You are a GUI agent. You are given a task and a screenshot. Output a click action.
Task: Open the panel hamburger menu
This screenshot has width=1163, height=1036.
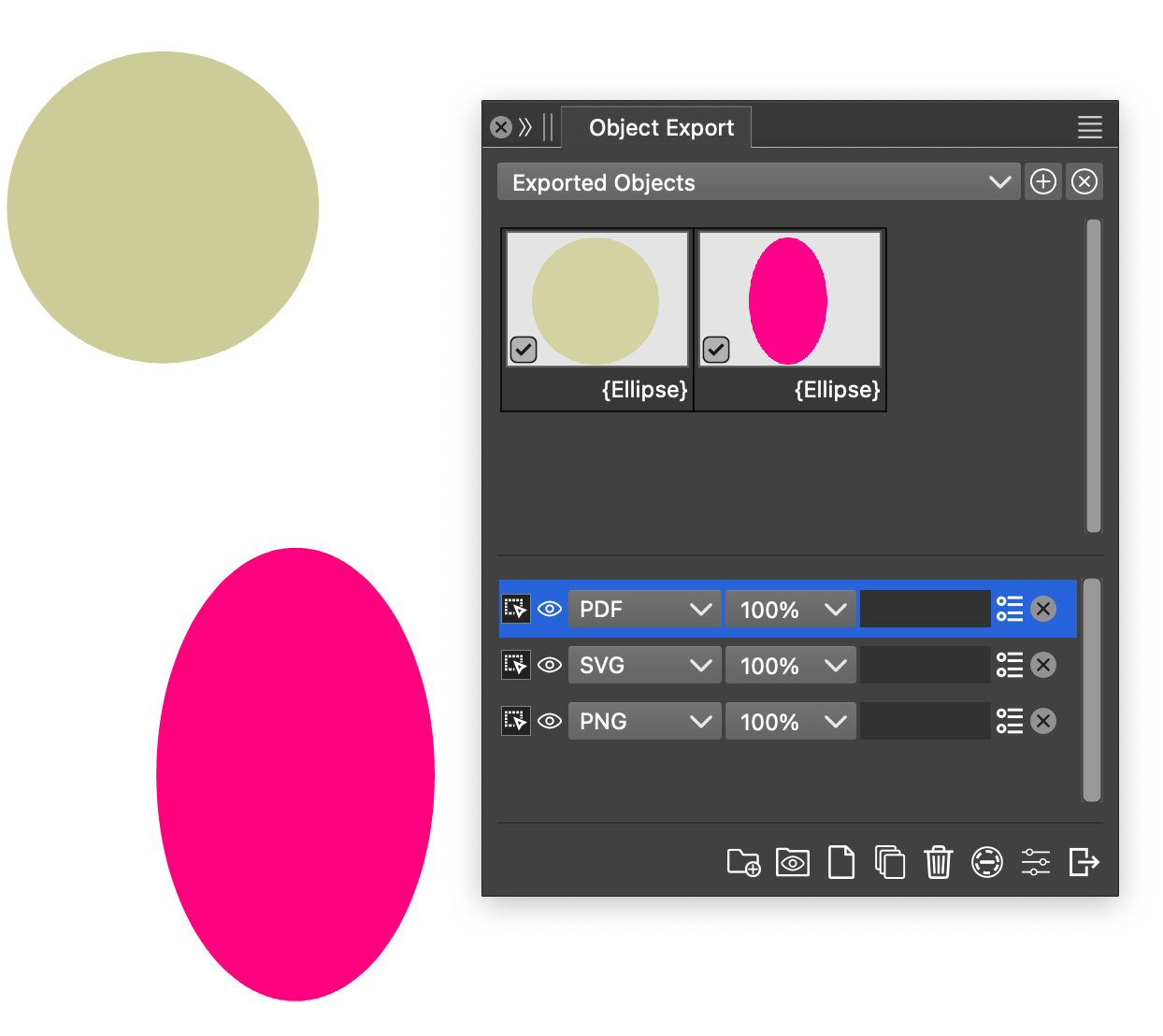point(1089,128)
